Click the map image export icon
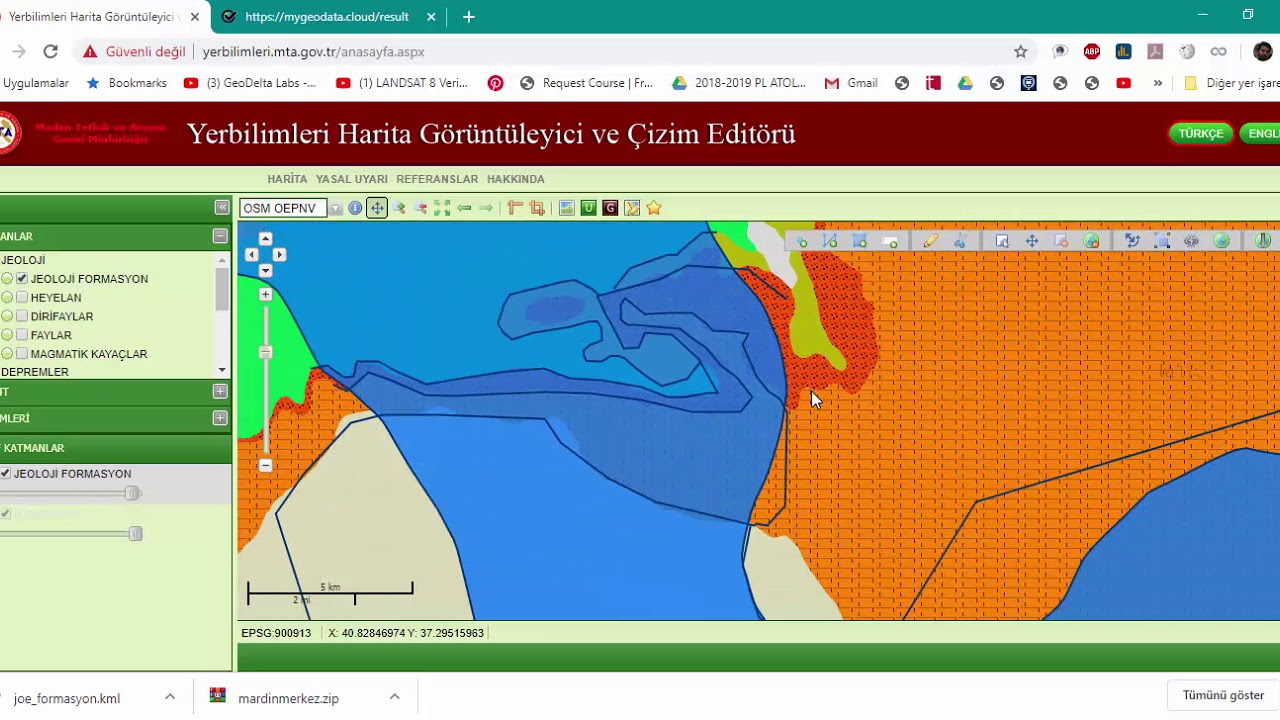The height and width of the screenshot is (720, 1280). pos(567,208)
